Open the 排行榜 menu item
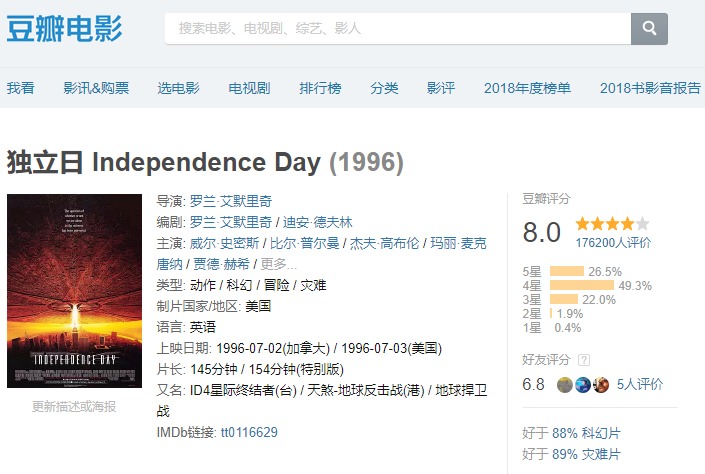Viewport: 705px width, 474px height. 320,88
